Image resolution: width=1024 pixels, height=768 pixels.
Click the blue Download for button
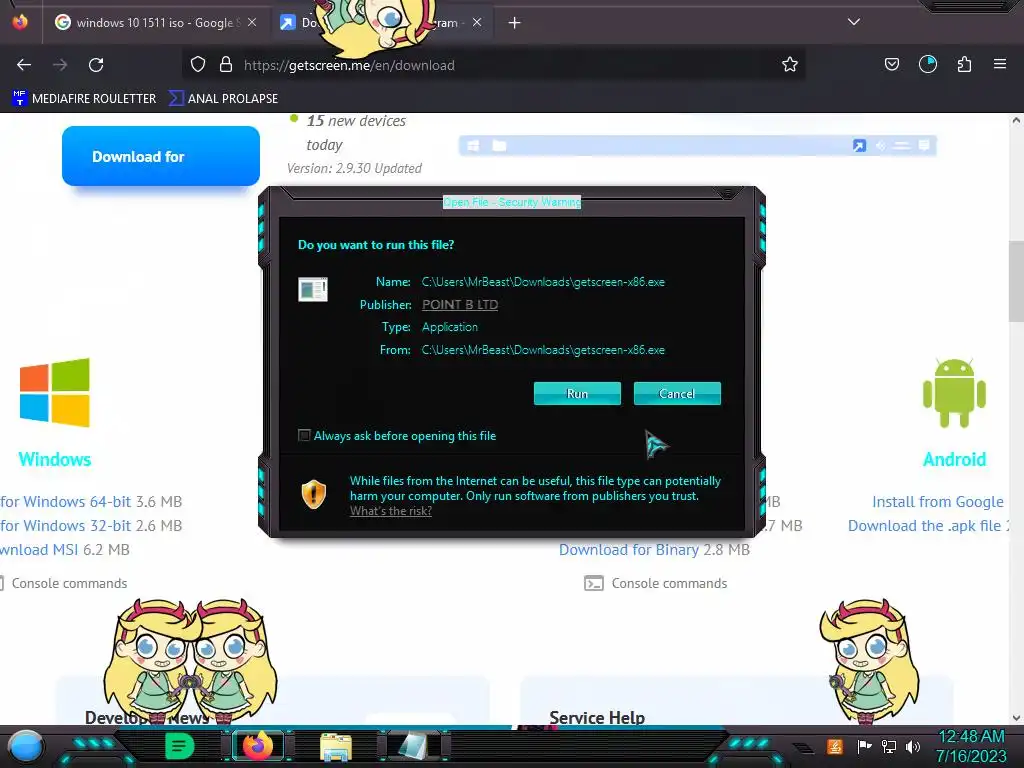point(161,156)
